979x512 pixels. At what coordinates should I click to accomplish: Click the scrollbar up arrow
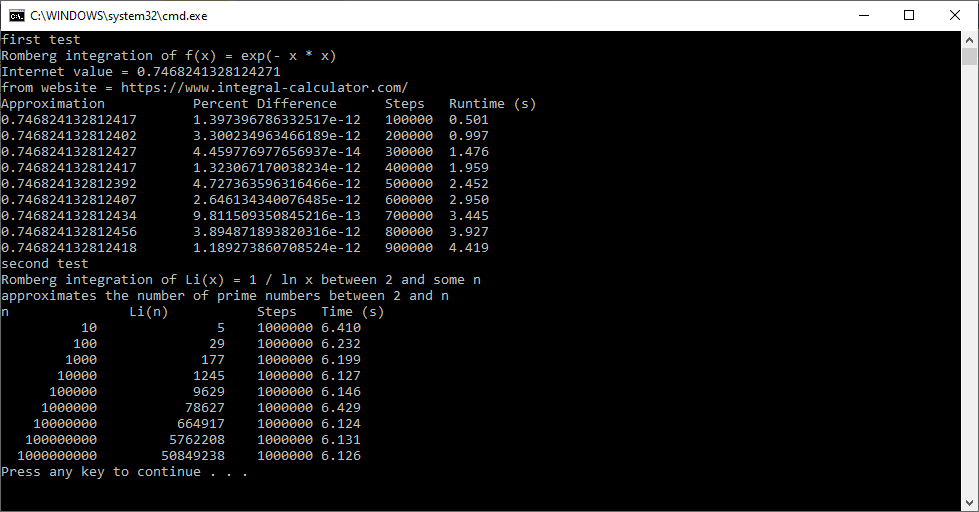tap(969, 40)
